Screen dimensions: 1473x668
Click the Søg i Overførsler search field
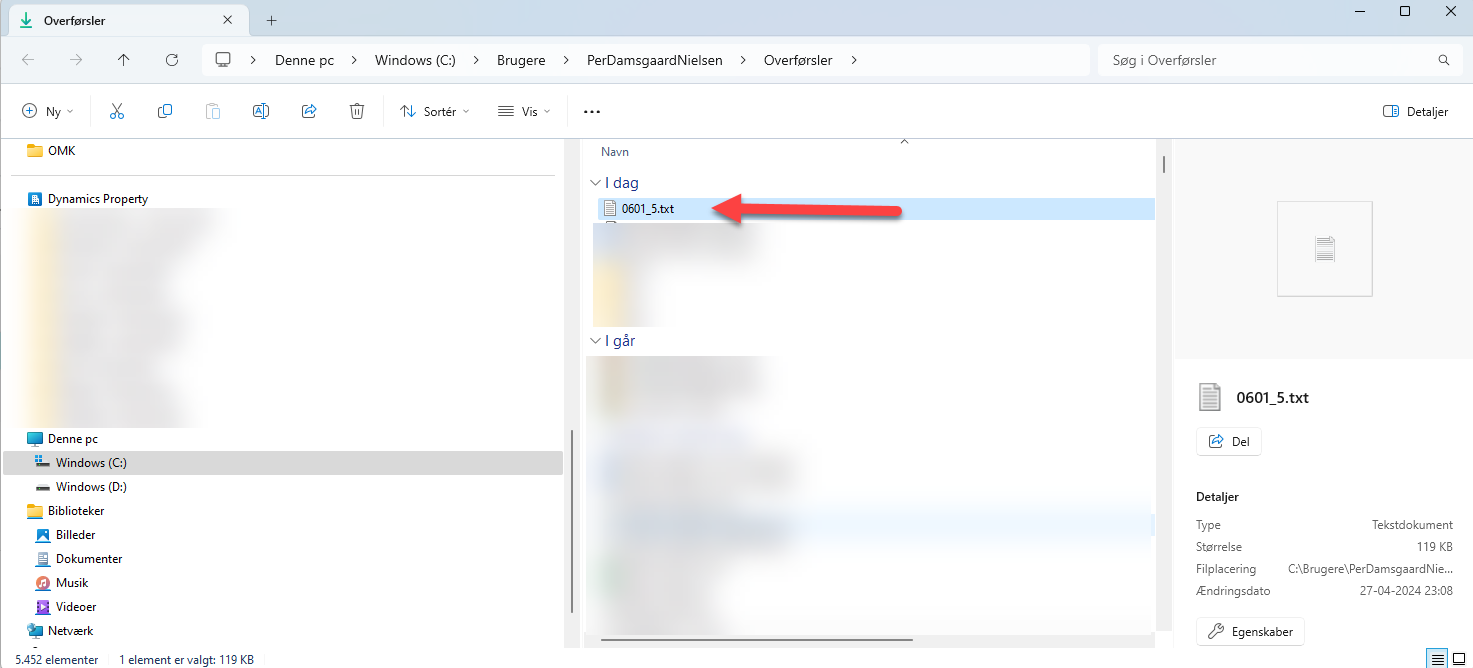pyautogui.click(x=1270, y=60)
